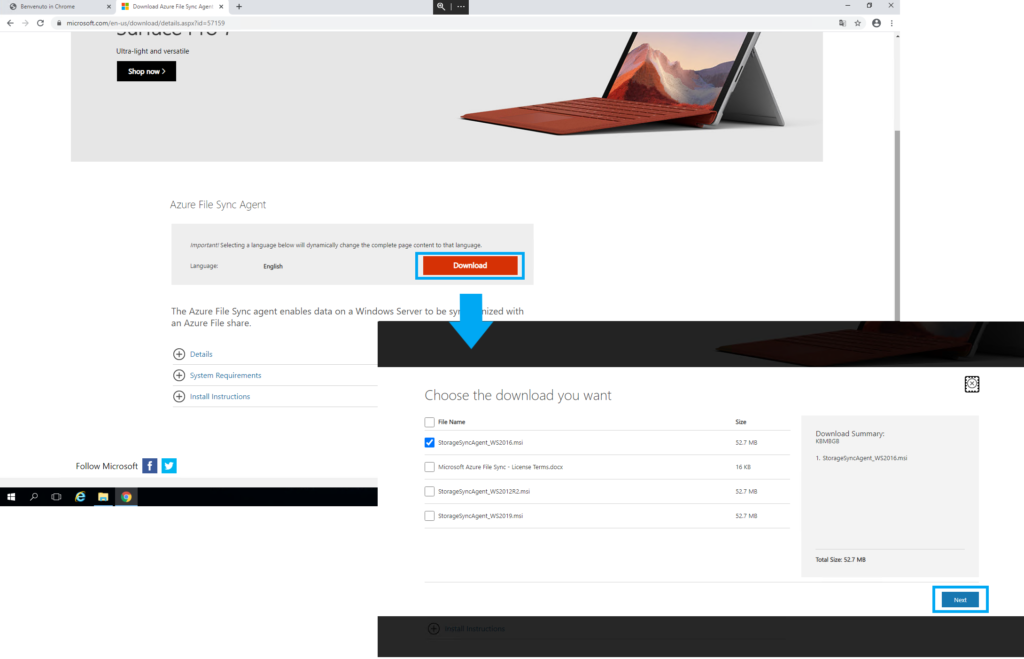Viewport: 1024px width, 659px height.
Task: Open Windows taskbar search
Action: (34, 497)
